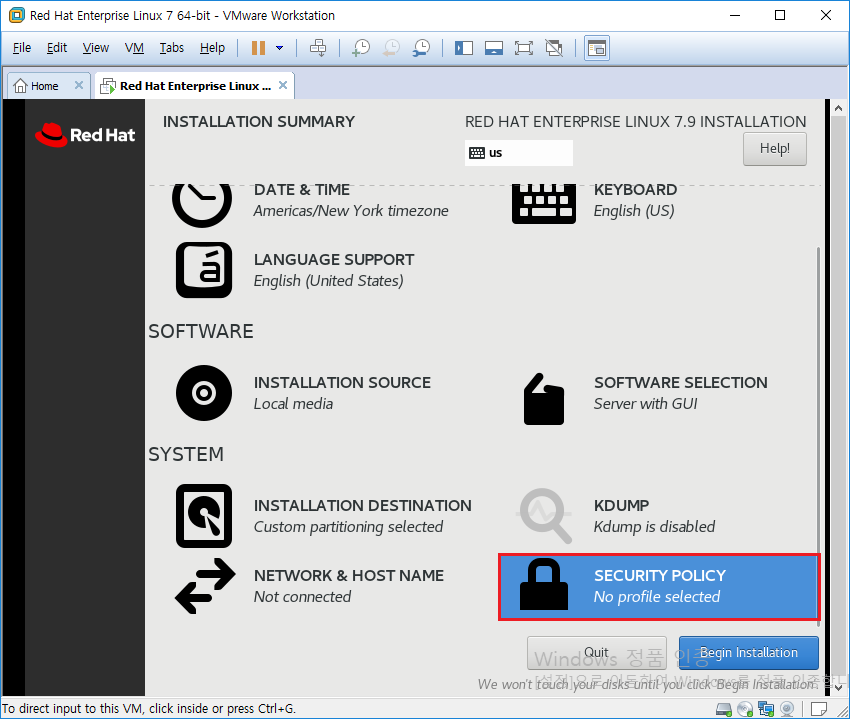Click the hard disk status bar icon
The height and width of the screenshot is (719, 850).
[x=724, y=709]
